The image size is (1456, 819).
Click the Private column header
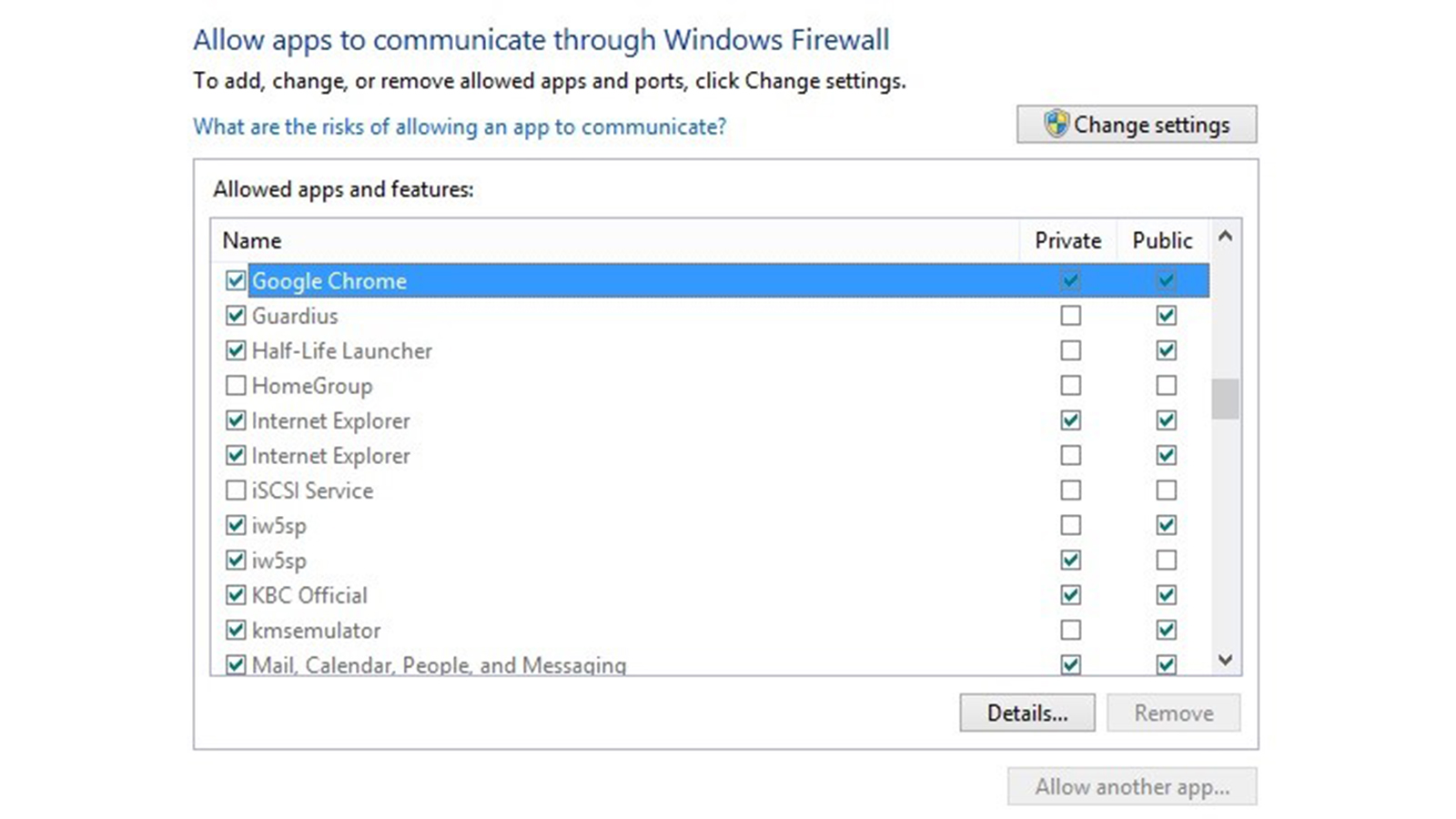tap(1067, 240)
